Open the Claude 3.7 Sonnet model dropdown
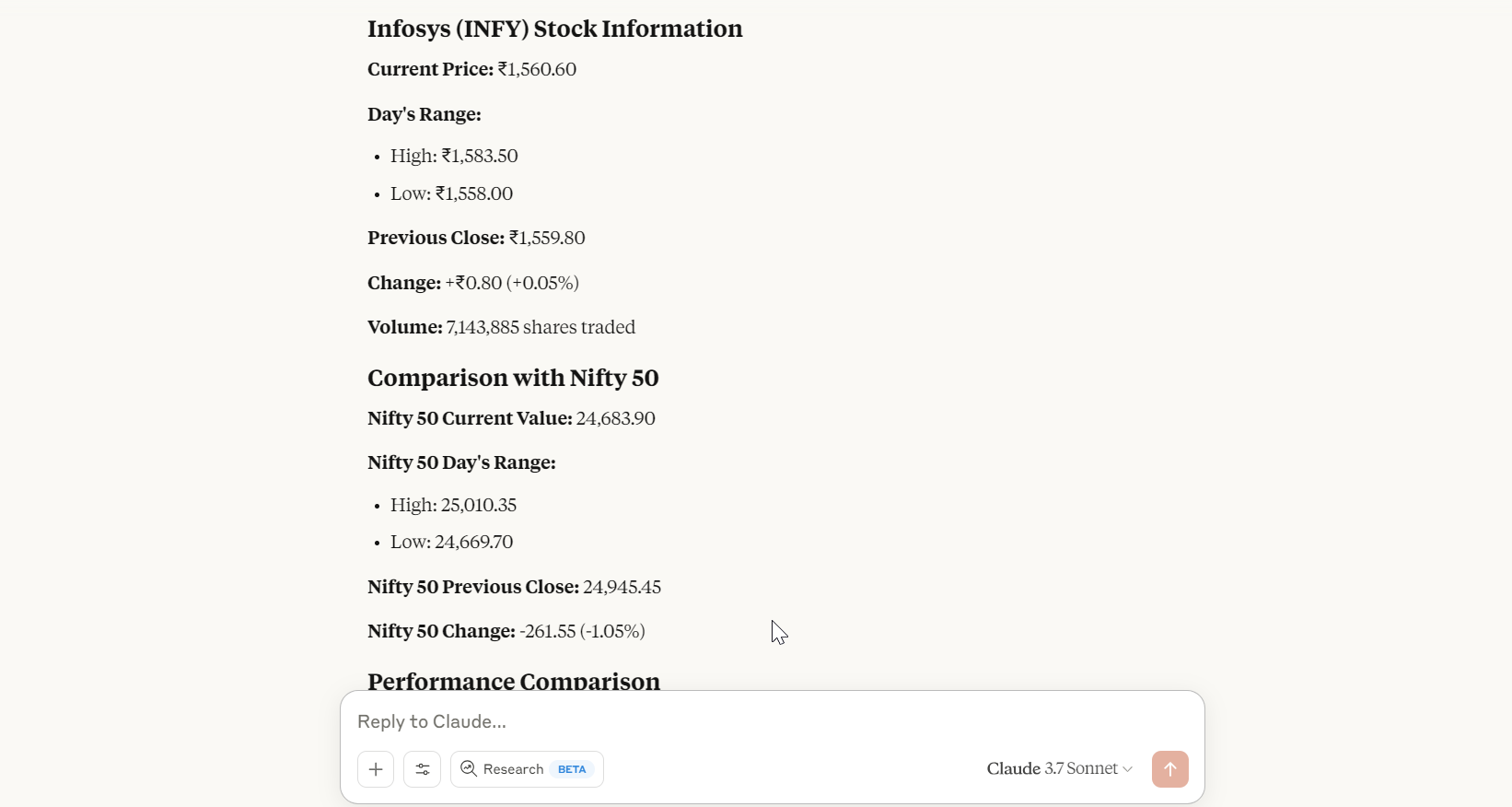Viewport: 1512px width, 807px height. (1060, 768)
